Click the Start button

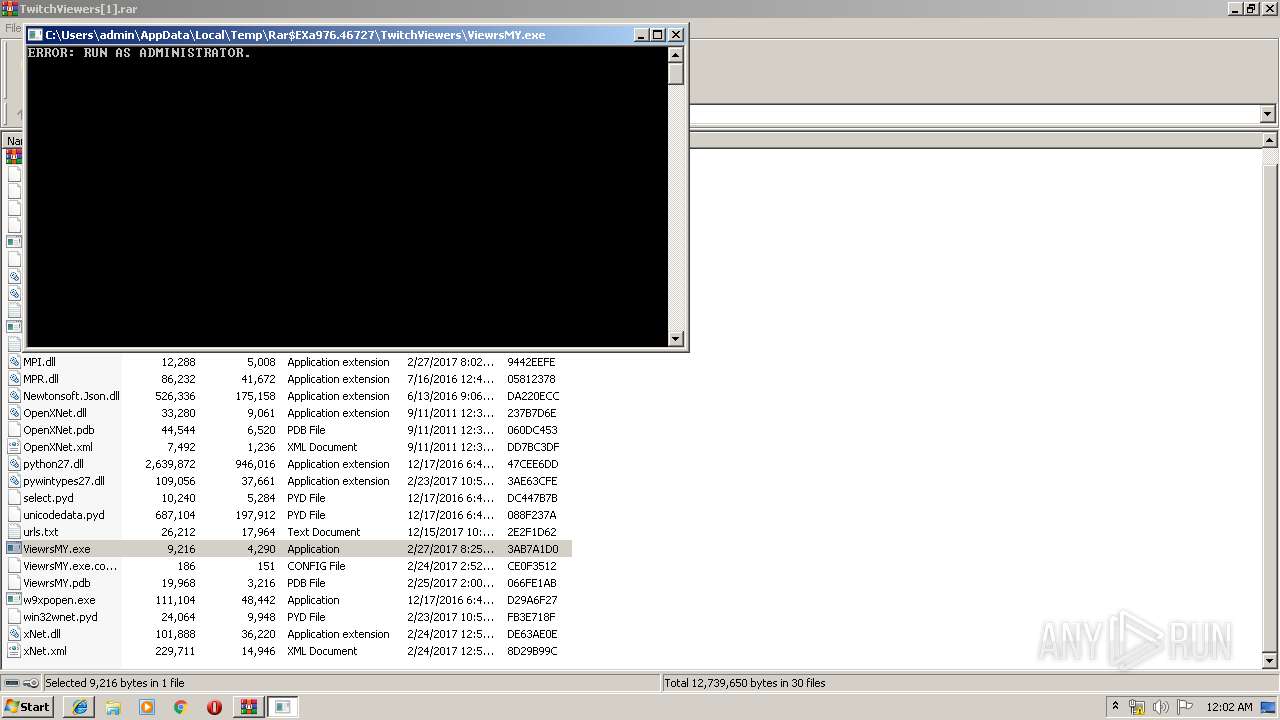pos(27,707)
